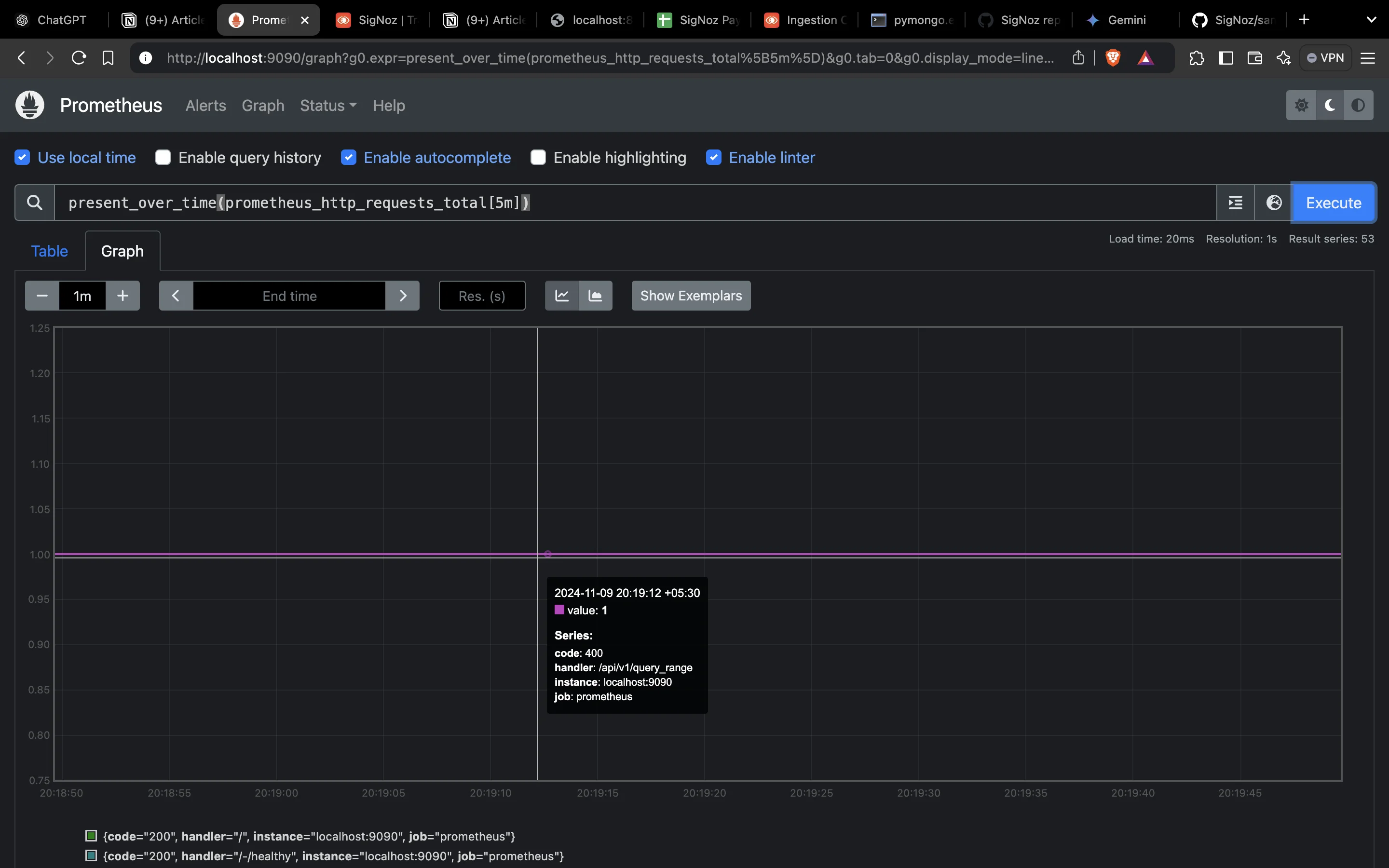Format the expression with the indent icon
The image size is (1389, 868).
coord(1235,203)
